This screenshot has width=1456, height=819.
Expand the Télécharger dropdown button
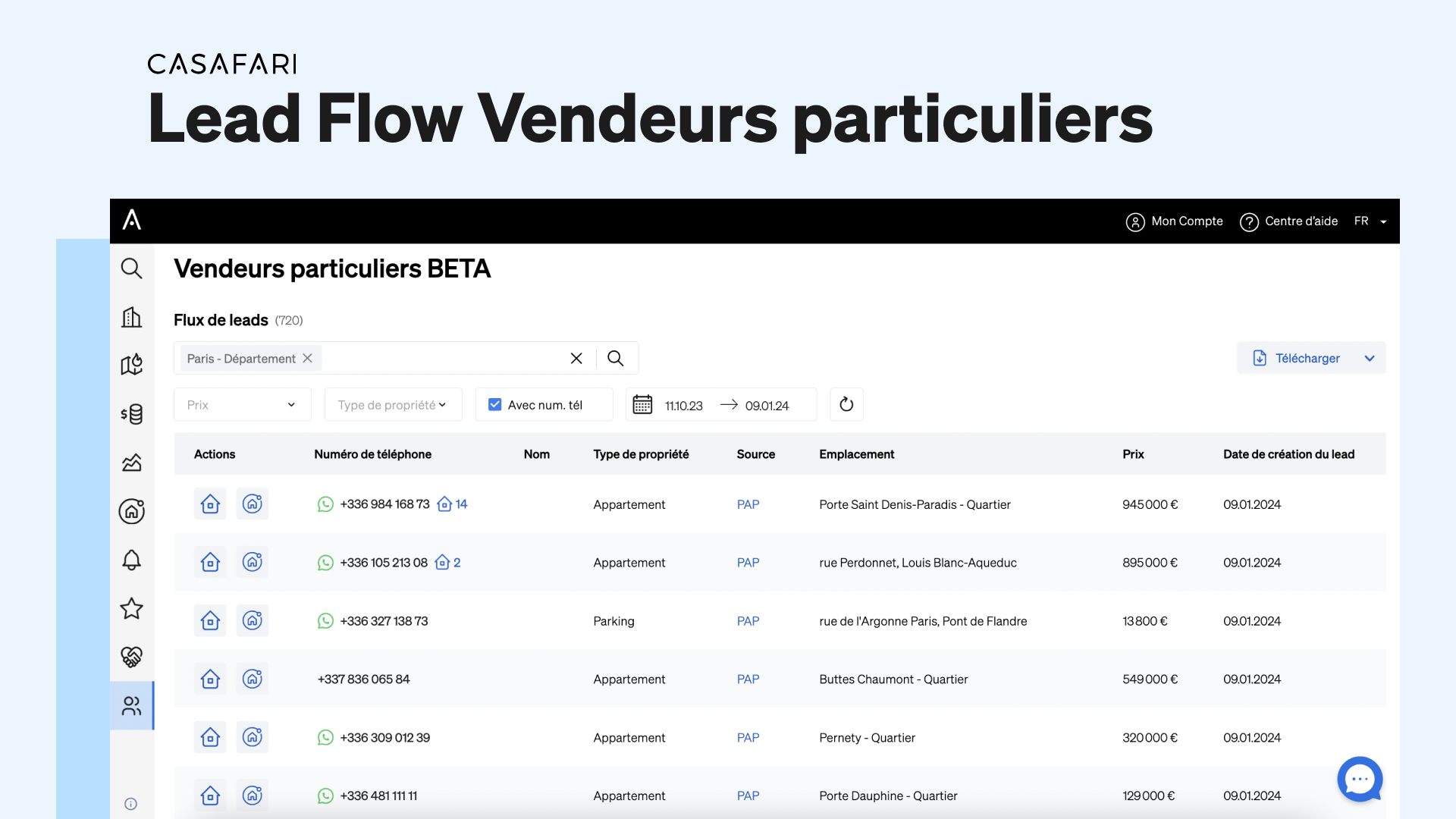(1370, 358)
